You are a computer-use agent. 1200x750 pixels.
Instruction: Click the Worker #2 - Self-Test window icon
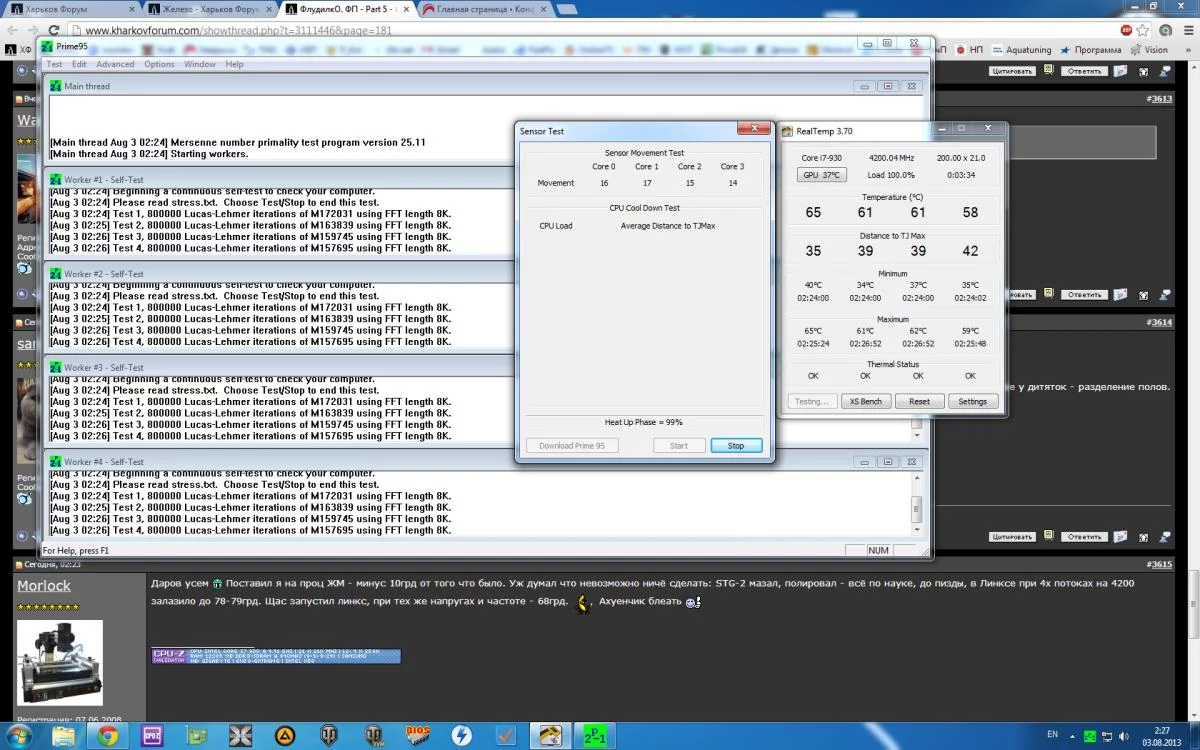pos(56,274)
